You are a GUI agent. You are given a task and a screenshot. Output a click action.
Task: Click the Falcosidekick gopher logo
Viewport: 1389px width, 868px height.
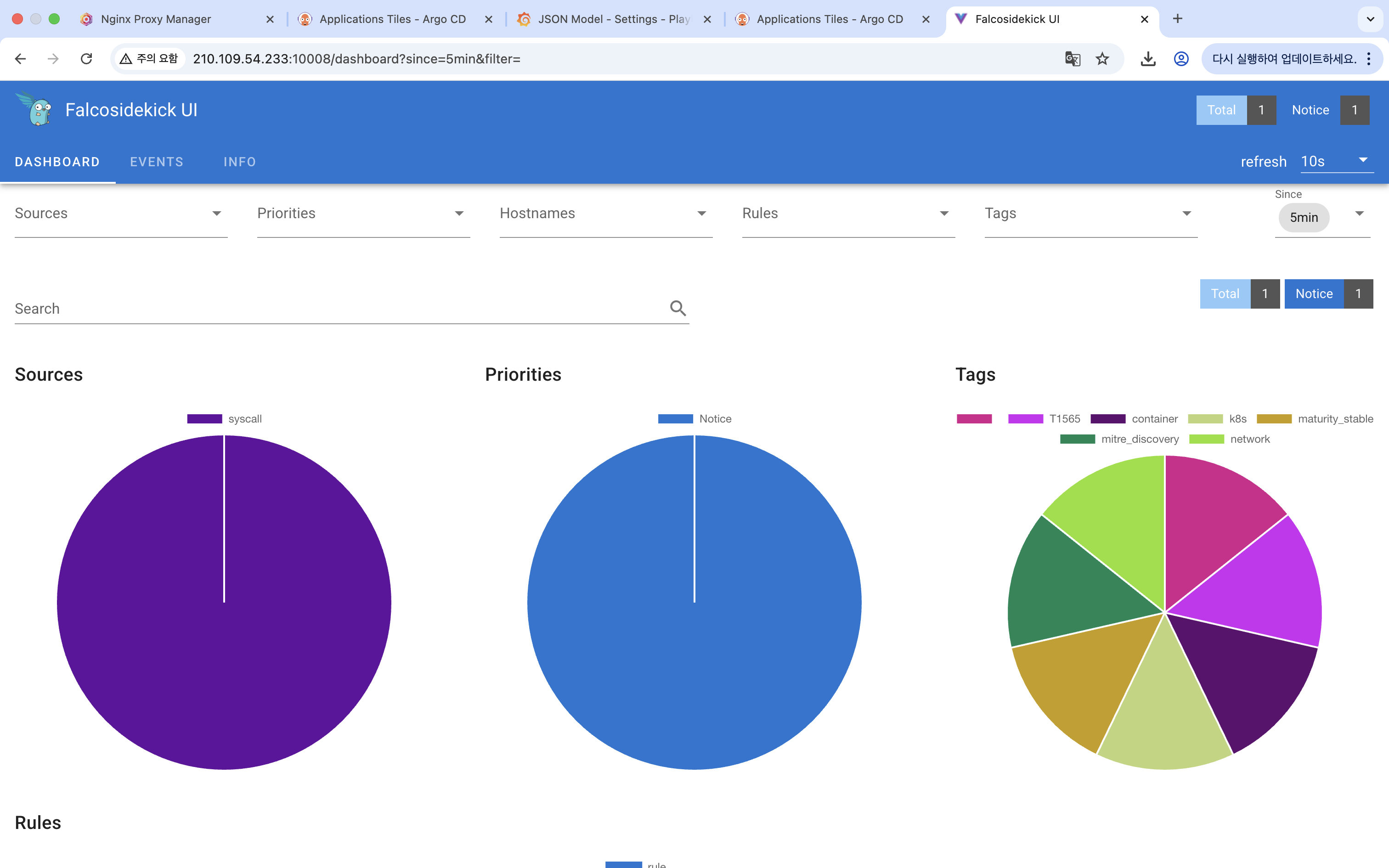click(x=35, y=109)
